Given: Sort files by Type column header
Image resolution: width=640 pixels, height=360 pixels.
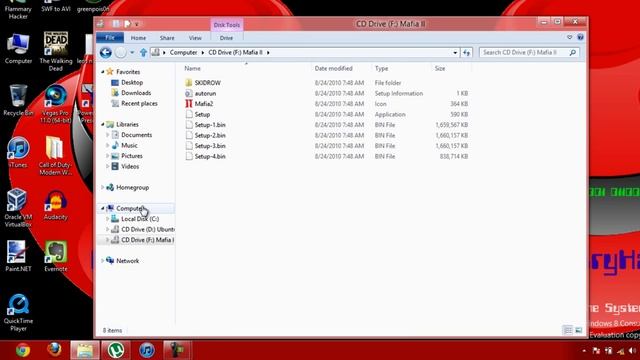Looking at the screenshot, I should (x=402, y=69).
